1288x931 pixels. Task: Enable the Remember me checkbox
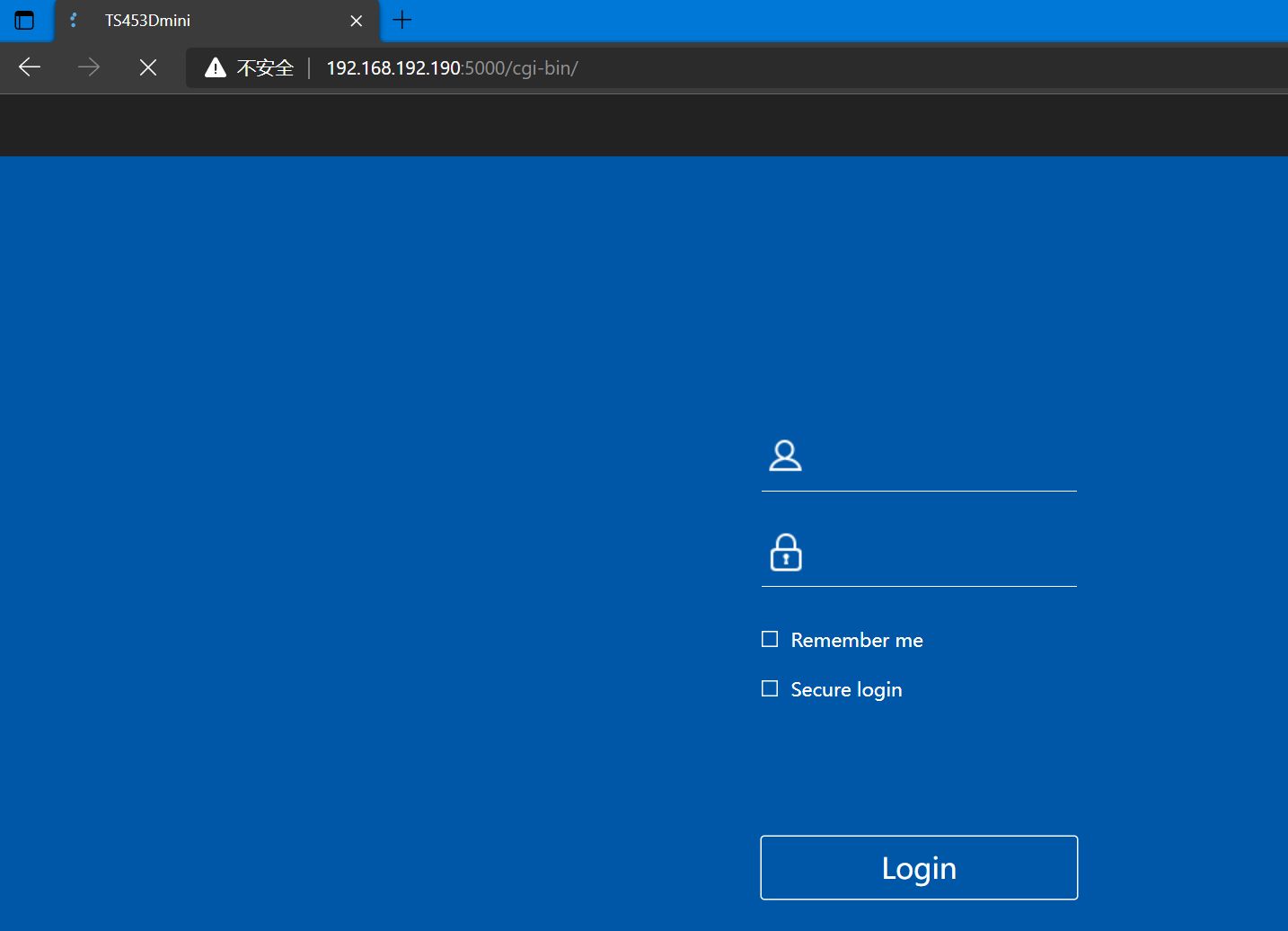(770, 639)
